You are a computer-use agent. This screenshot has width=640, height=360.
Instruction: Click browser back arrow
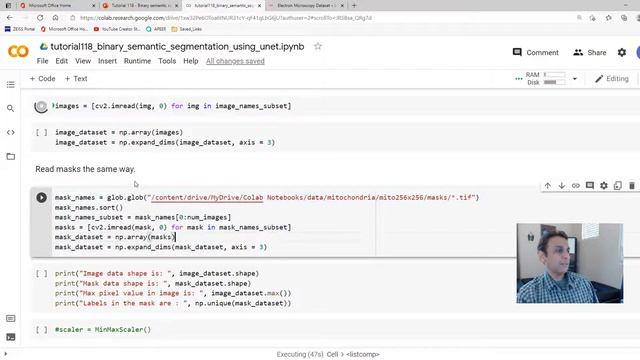[x=10, y=18]
